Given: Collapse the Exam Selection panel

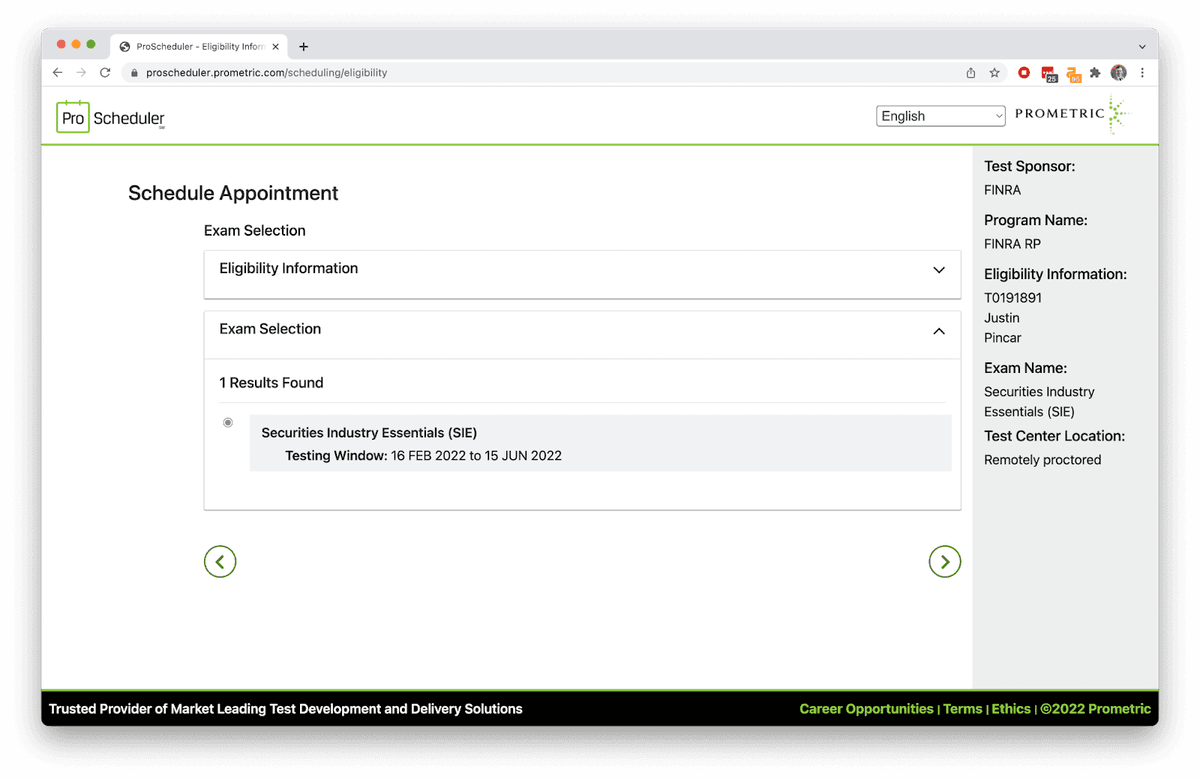Looking at the screenshot, I should click(x=938, y=331).
